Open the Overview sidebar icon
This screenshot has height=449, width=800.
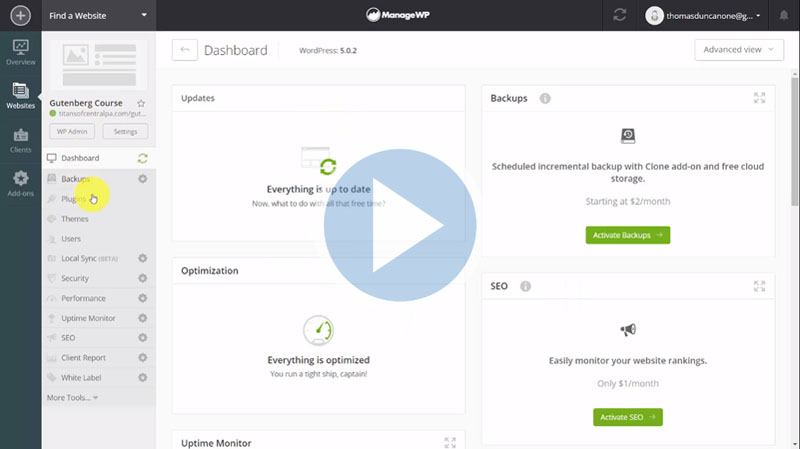(x=20, y=52)
